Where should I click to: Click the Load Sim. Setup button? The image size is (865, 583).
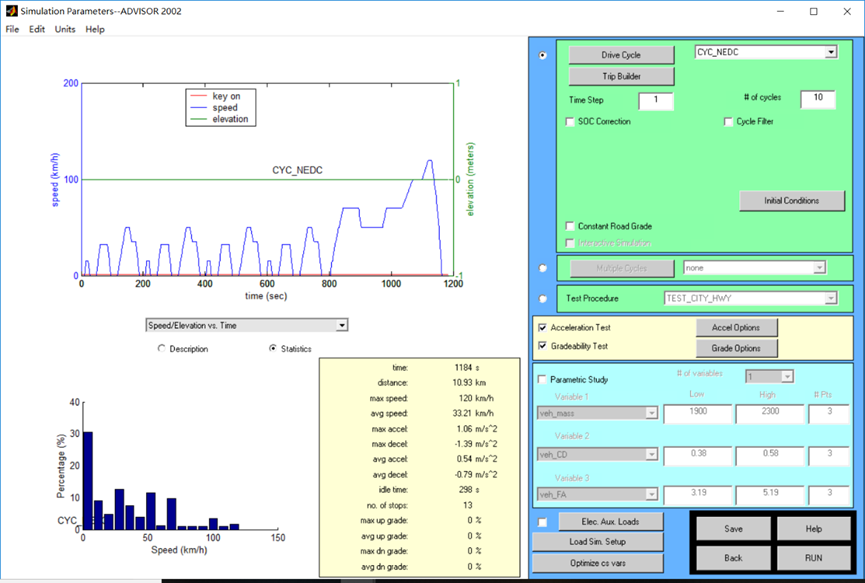pos(597,542)
